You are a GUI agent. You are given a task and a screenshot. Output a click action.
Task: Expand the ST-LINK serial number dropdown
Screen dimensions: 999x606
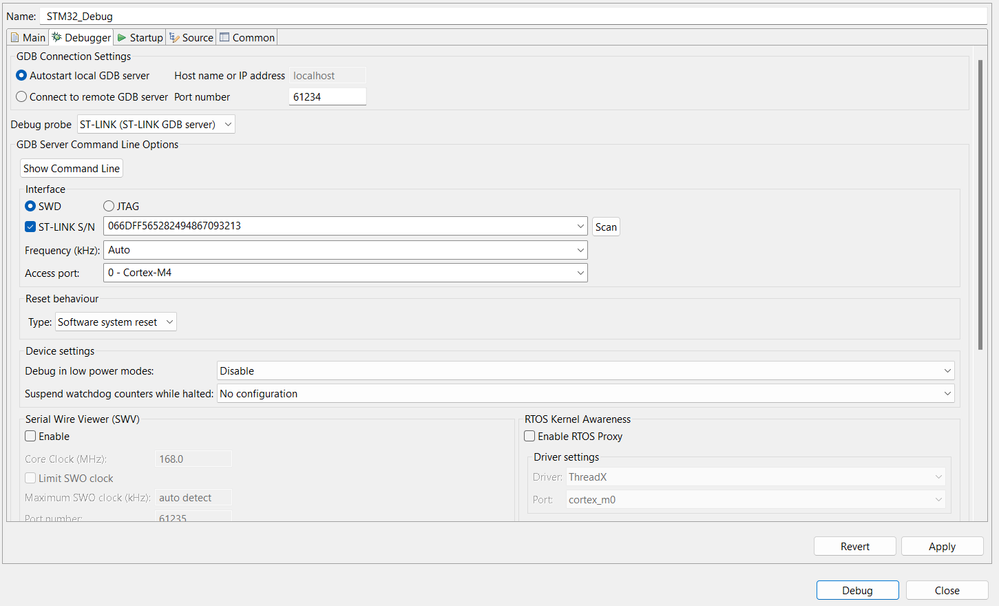pyautogui.click(x=345, y=226)
